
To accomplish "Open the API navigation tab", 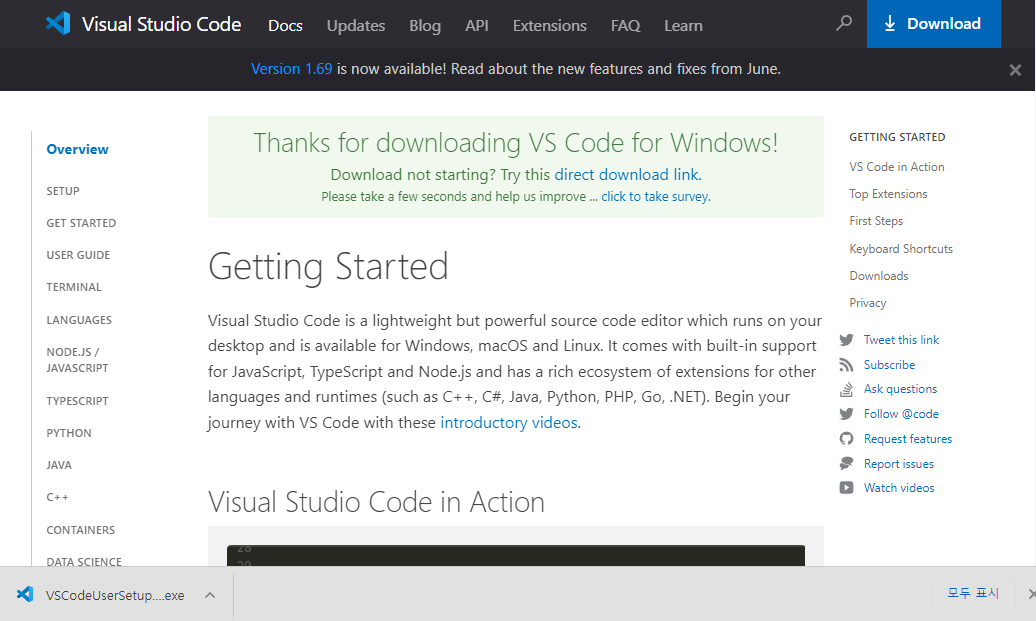I will [x=477, y=26].
